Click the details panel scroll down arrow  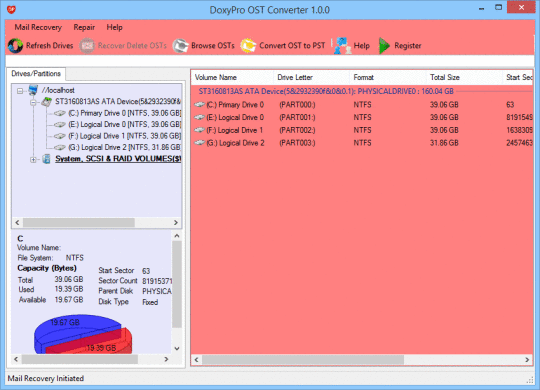[177, 348]
